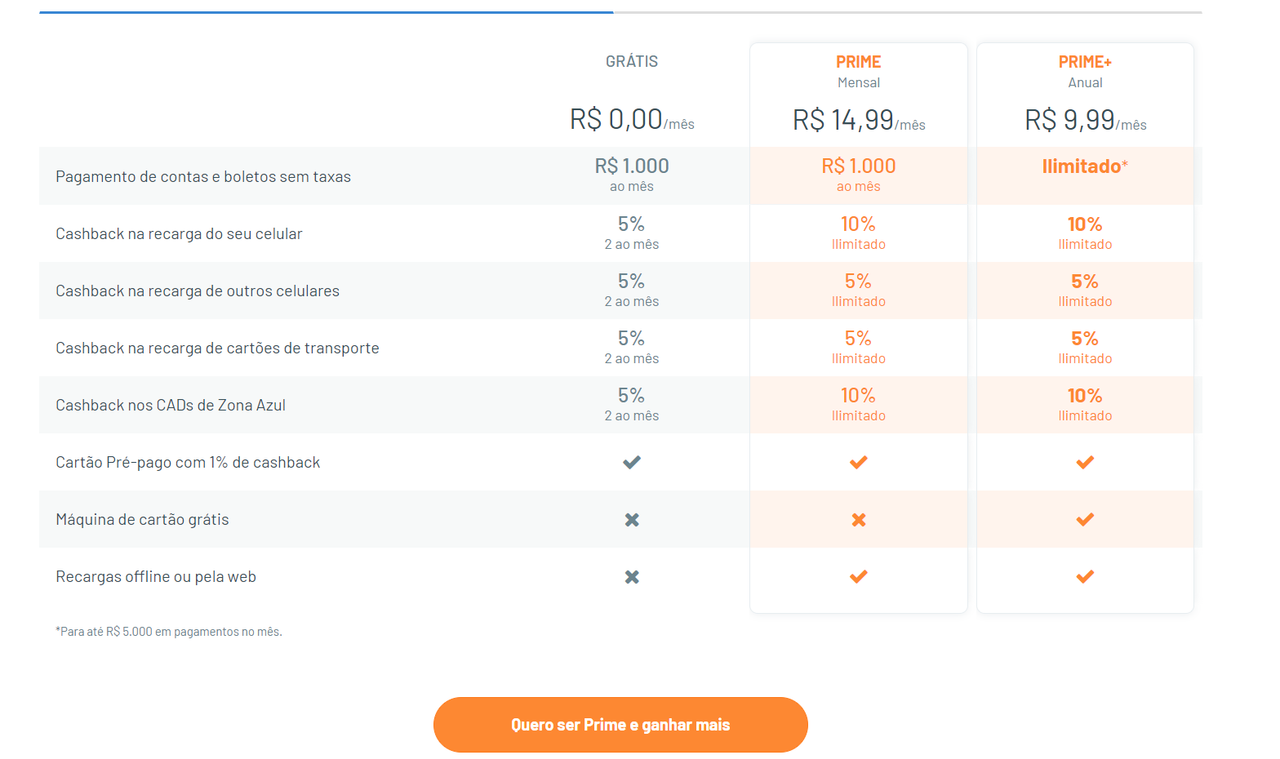Click gray X for Máquina de cartão grátis

631,519
